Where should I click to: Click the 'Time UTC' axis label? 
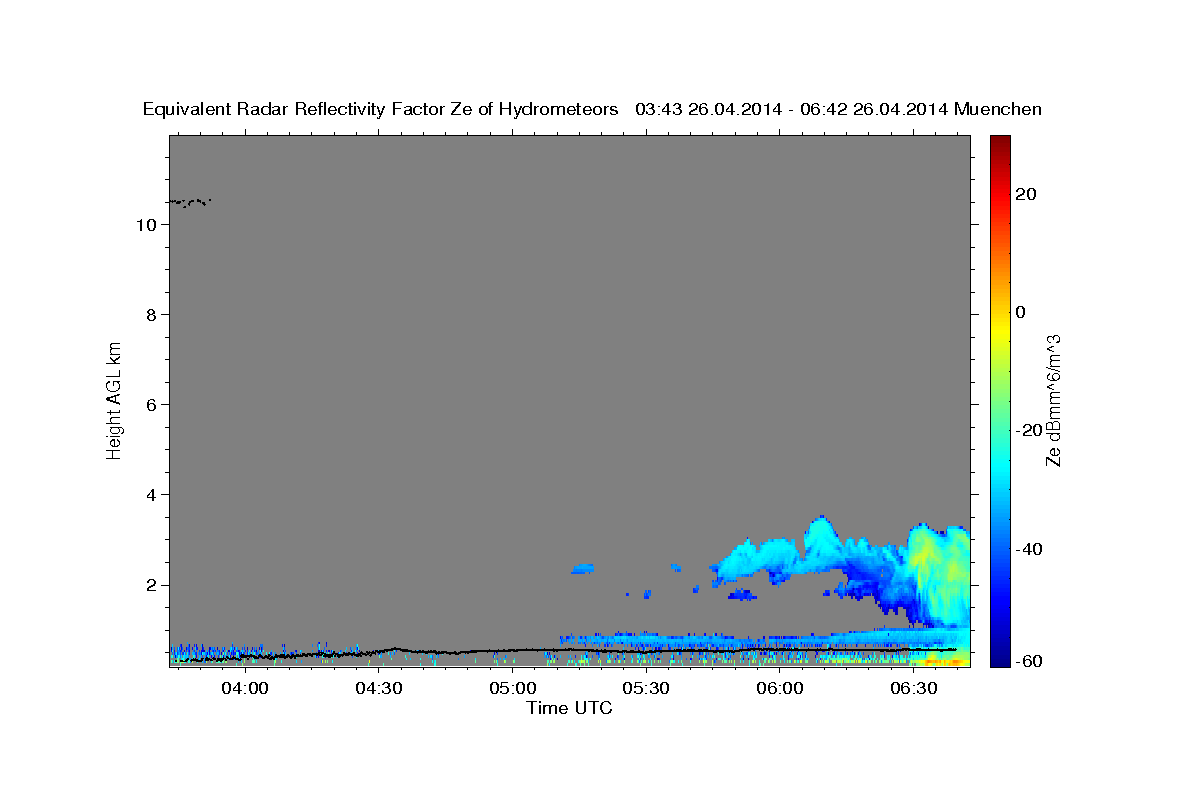click(x=569, y=708)
